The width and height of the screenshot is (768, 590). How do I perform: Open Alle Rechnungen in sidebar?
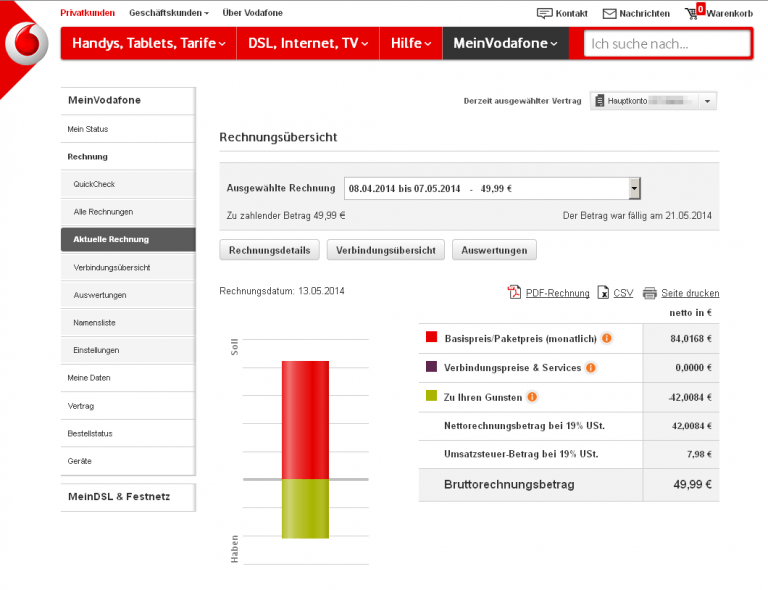coord(128,212)
